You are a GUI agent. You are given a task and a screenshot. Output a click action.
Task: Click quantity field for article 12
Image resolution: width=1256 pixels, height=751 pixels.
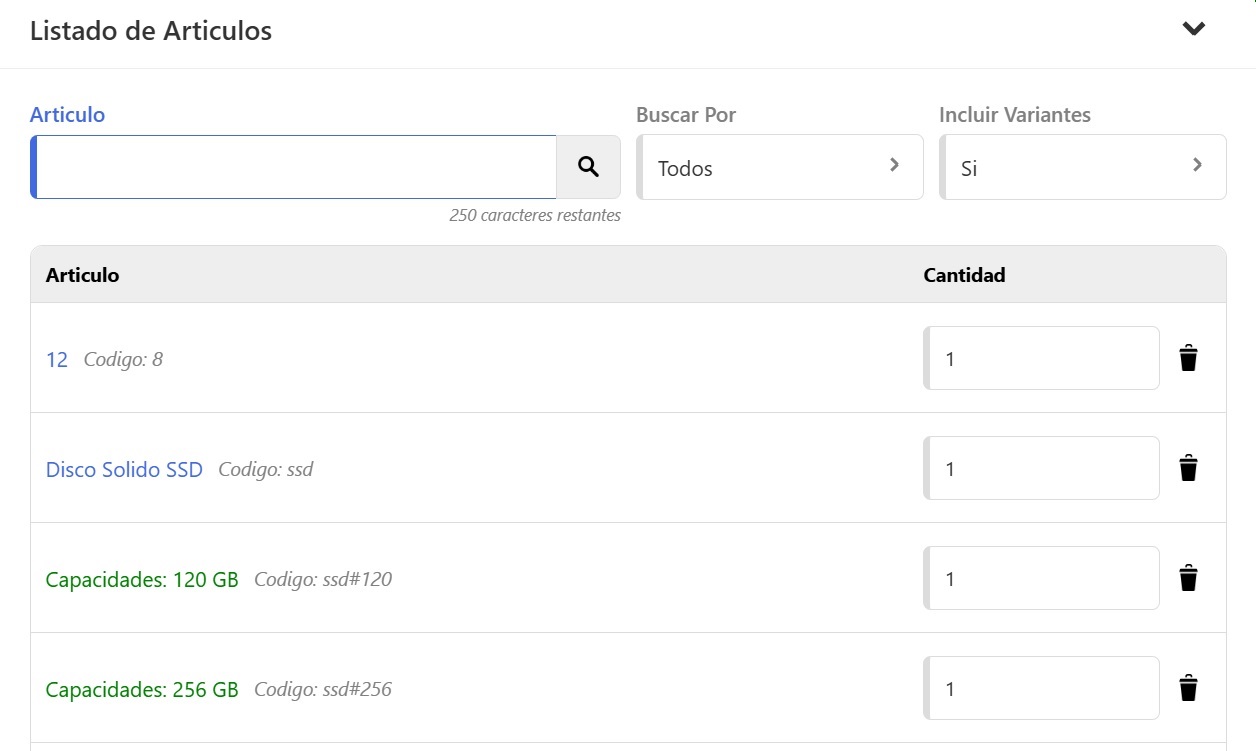[x=1042, y=358]
